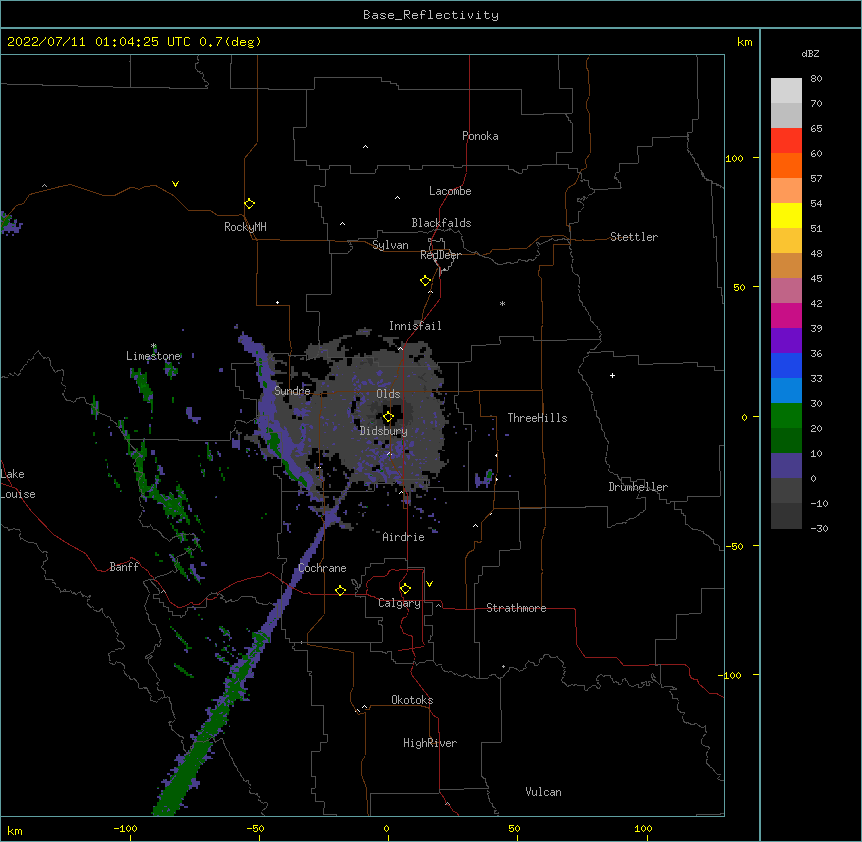This screenshot has height=842, width=862.
Task: Pick the green swatch between 30 and 20 dBZ
Action: 786,416
